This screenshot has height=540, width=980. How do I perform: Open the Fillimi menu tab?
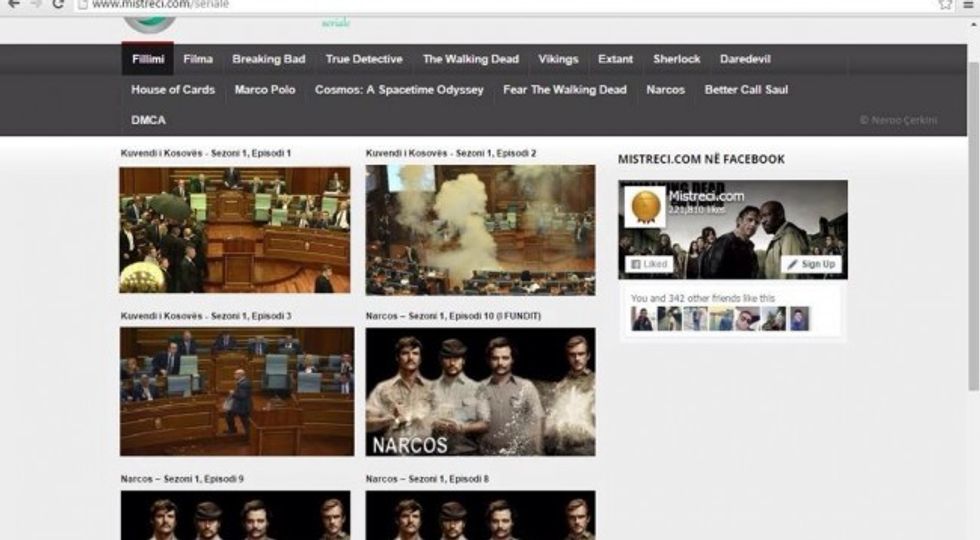pyautogui.click(x=148, y=59)
